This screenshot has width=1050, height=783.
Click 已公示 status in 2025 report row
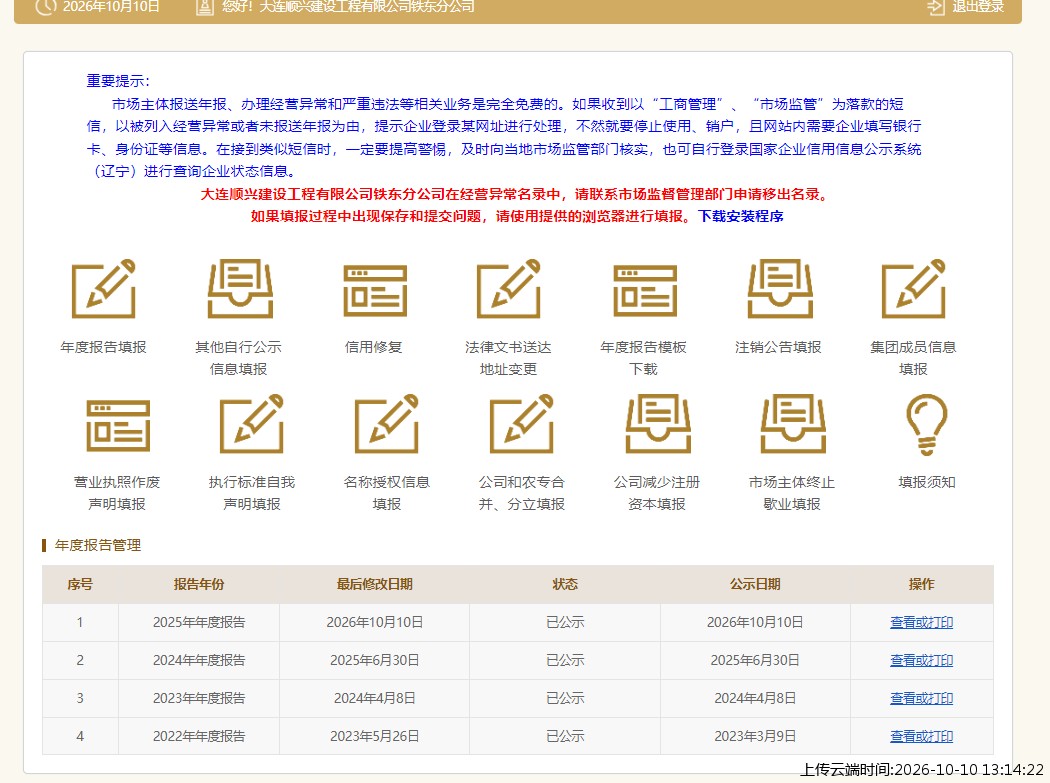pyautogui.click(x=565, y=622)
